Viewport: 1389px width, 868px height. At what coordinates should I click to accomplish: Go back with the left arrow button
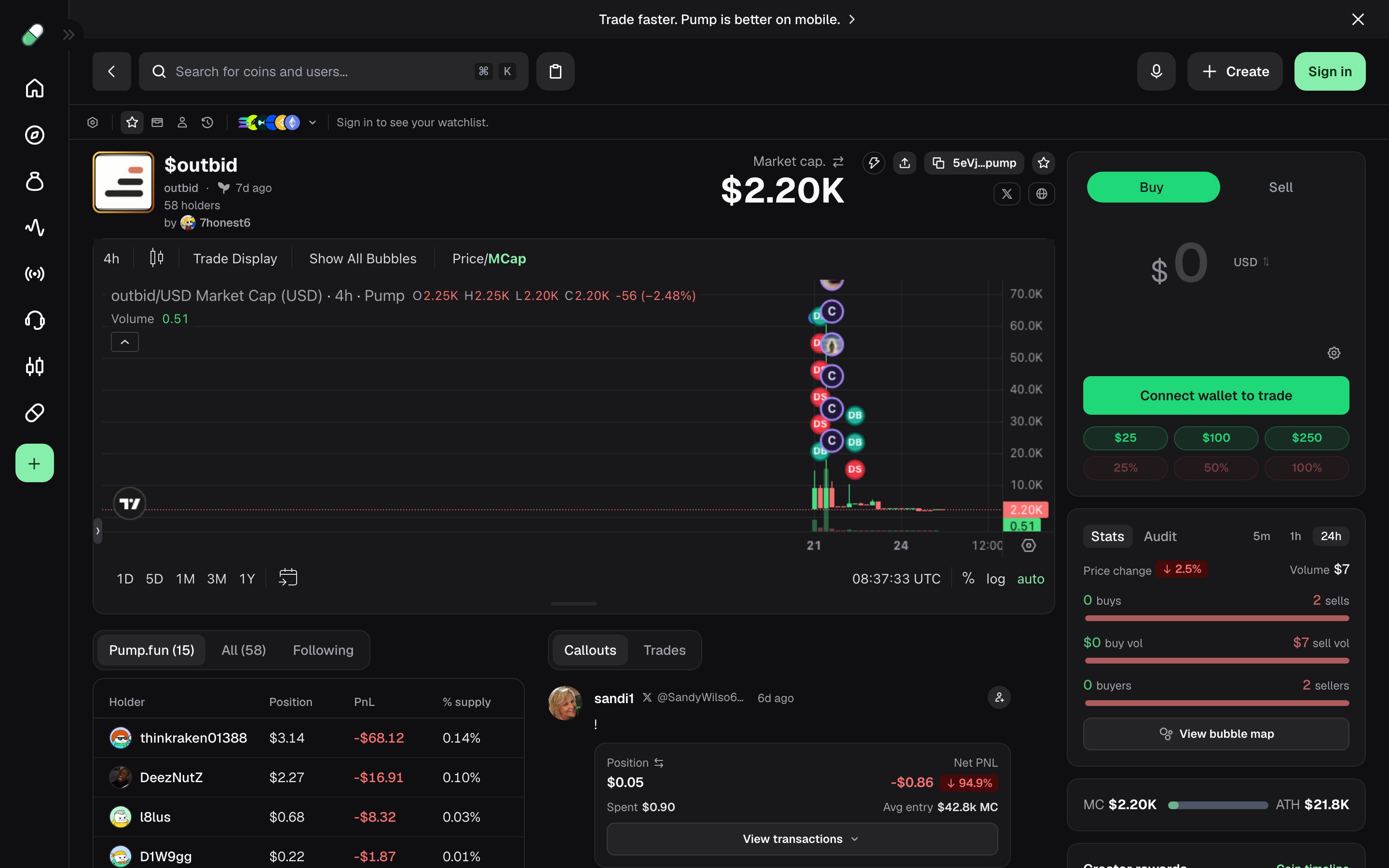click(112, 71)
